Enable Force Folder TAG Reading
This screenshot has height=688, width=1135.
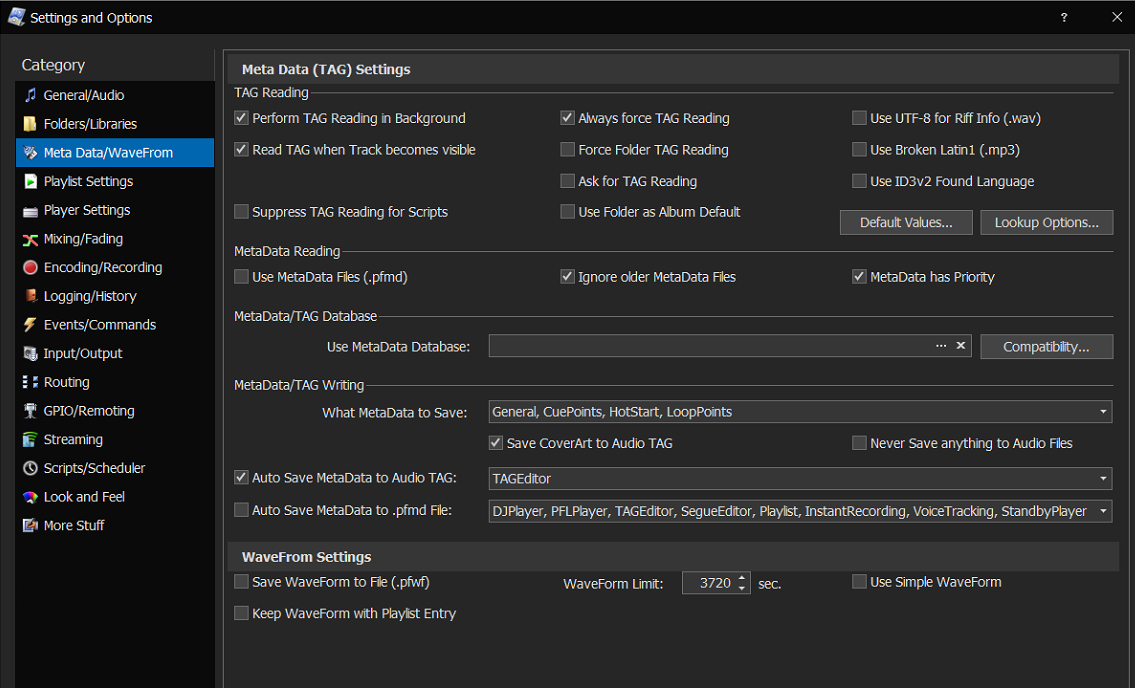(568, 150)
